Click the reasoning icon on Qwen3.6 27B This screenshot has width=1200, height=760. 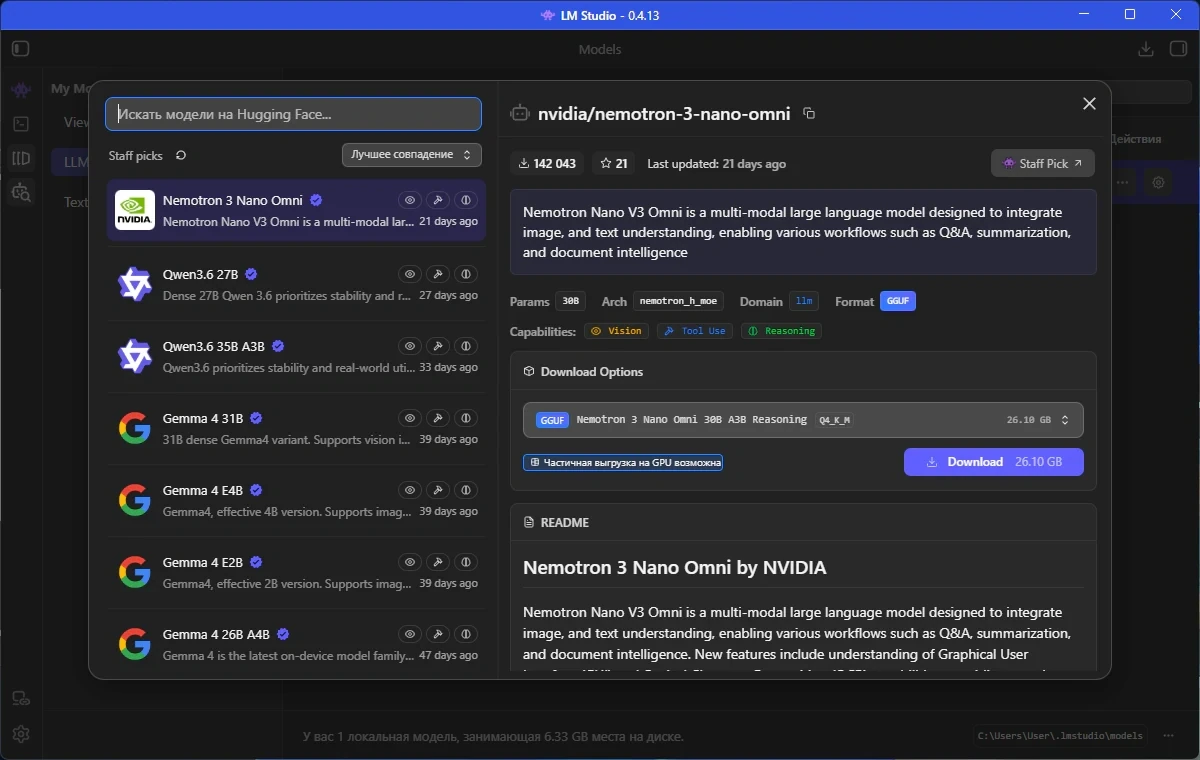[465, 274]
